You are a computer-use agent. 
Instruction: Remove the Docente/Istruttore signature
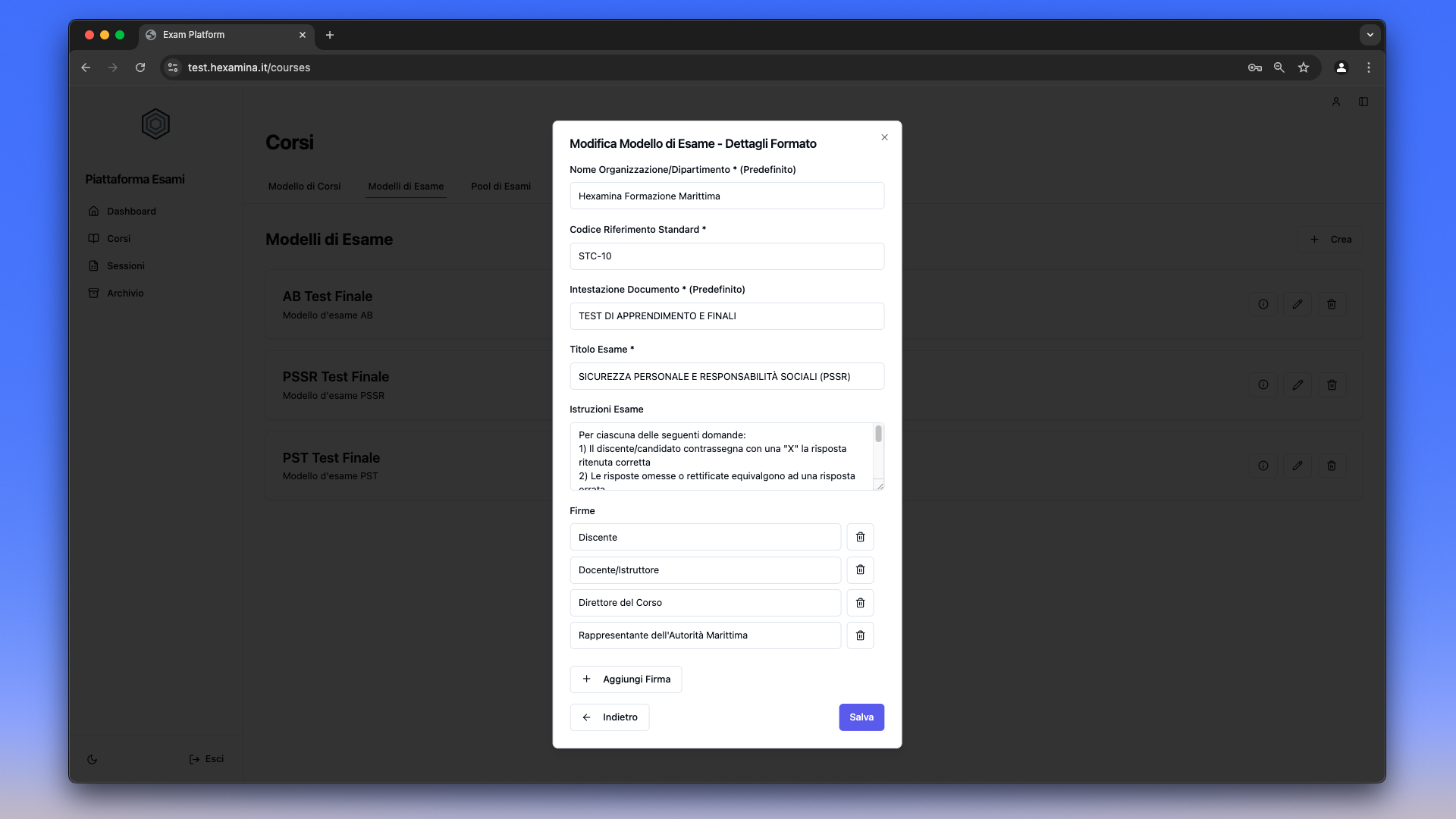(x=860, y=570)
